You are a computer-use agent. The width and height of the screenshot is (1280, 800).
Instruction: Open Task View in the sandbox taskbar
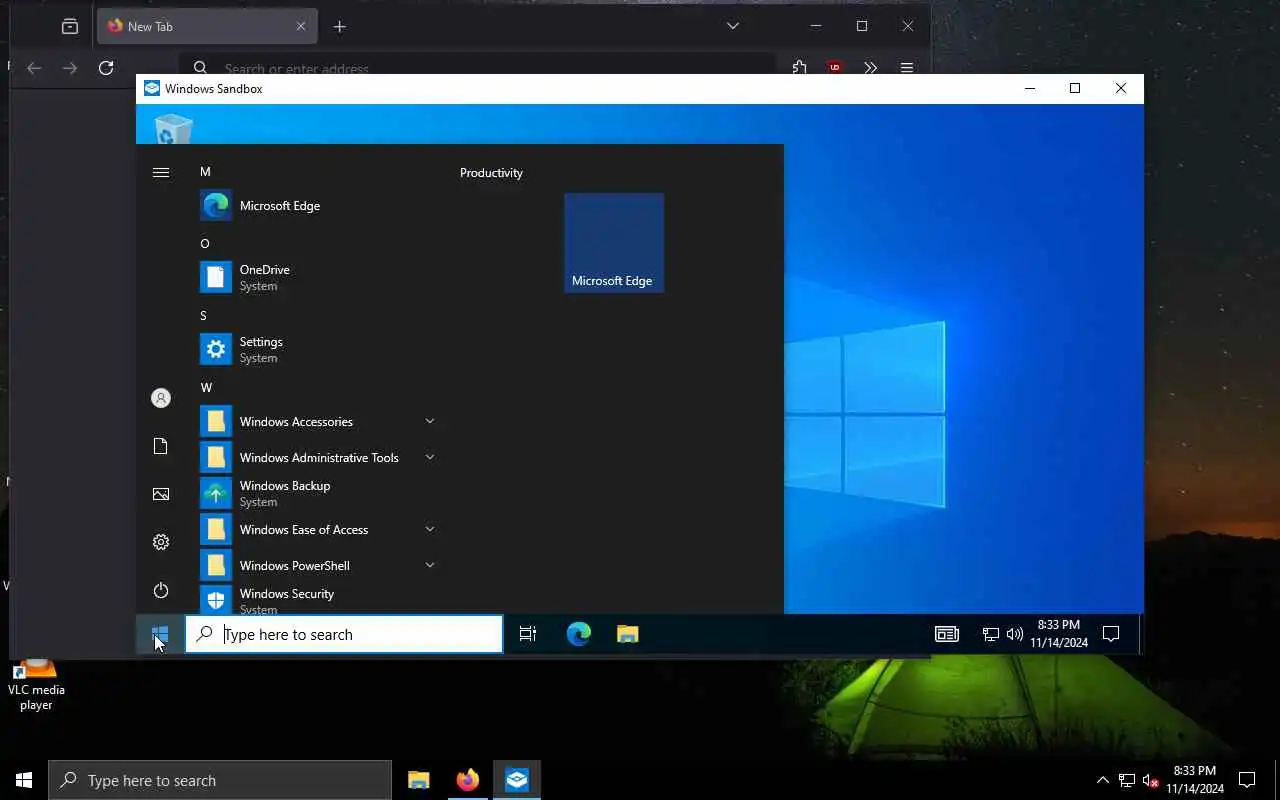point(528,634)
